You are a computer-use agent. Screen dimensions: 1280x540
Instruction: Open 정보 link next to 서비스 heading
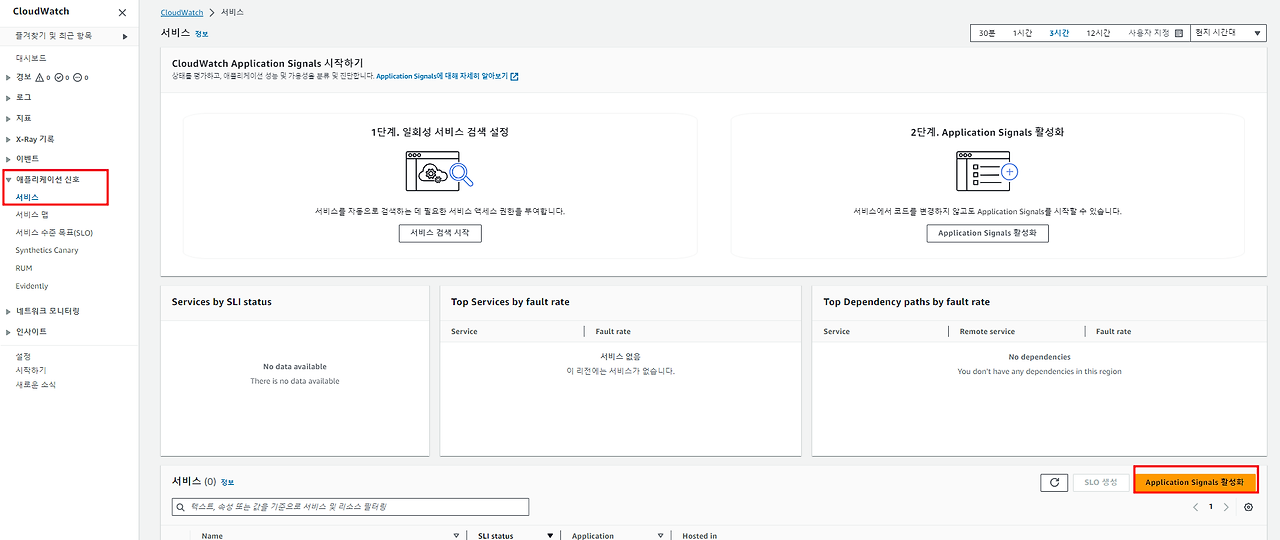pyautogui.click(x=202, y=34)
